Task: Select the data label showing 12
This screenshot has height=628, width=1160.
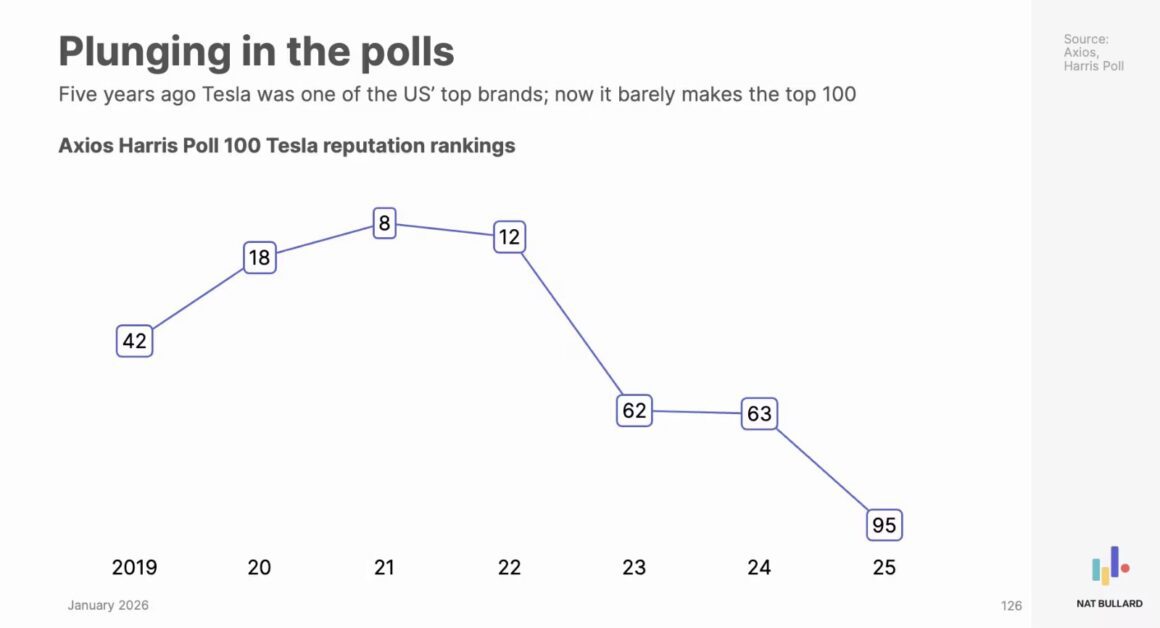Action: 509,238
